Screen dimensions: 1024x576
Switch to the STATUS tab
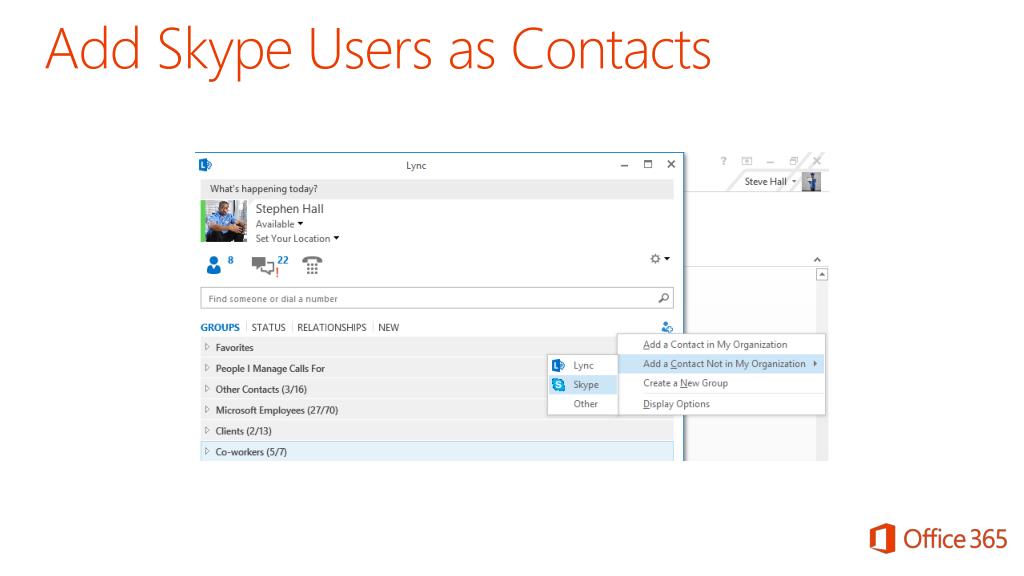(x=268, y=327)
